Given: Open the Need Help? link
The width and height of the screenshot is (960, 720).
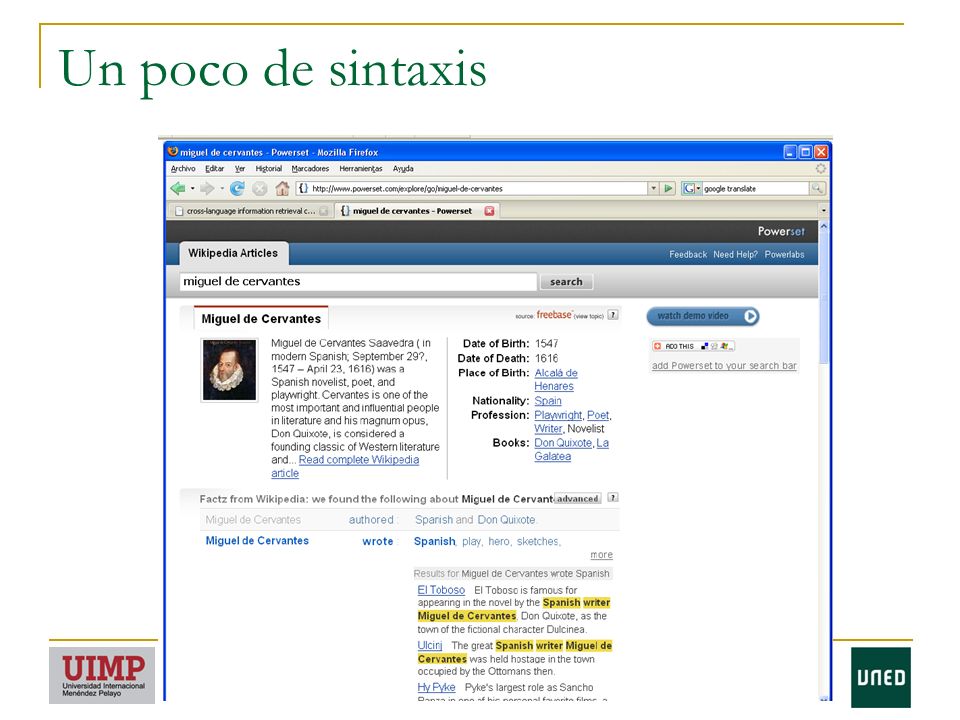Looking at the screenshot, I should pyautogui.click(x=735, y=254).
